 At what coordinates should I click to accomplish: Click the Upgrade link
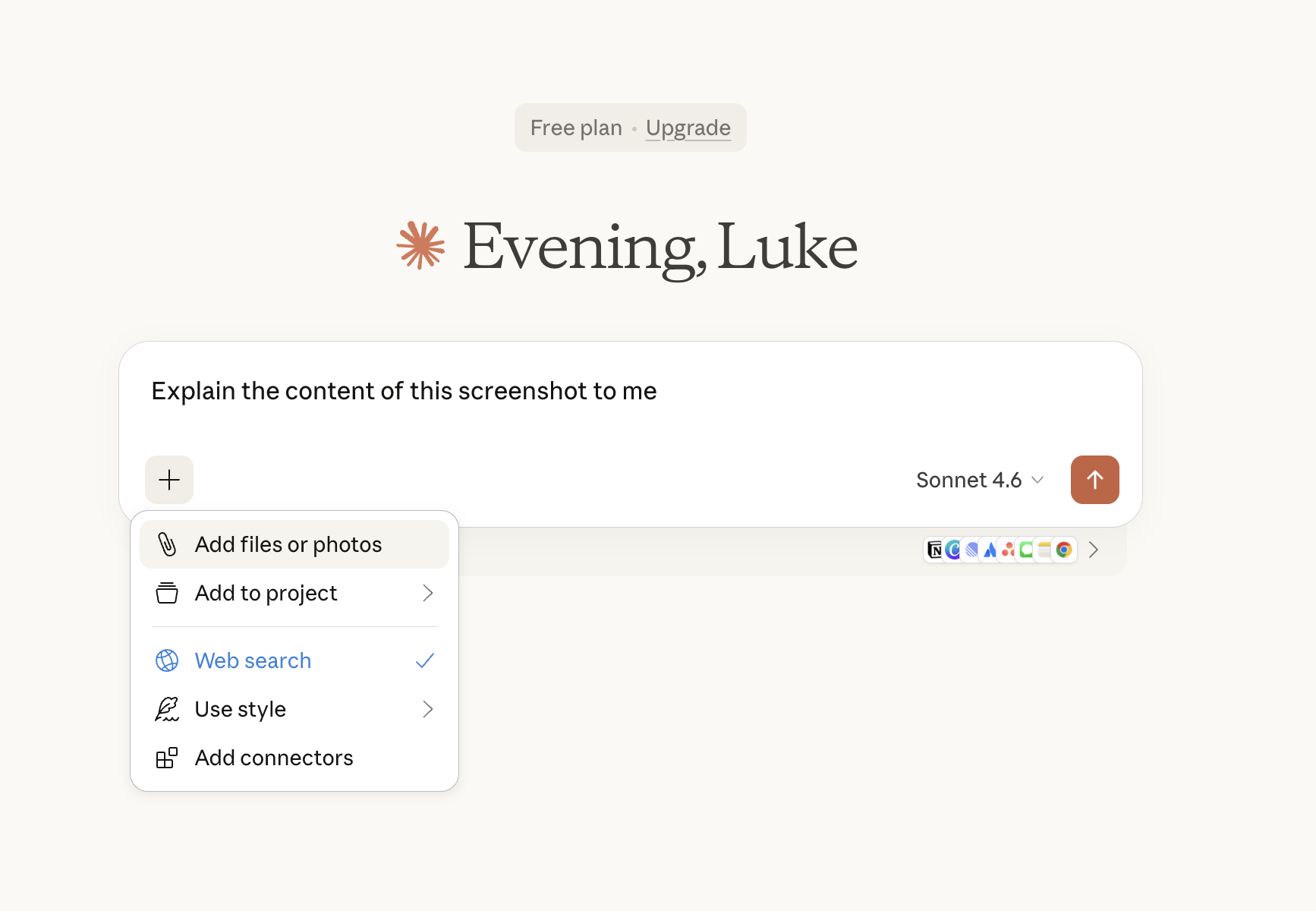coord(688,128)
